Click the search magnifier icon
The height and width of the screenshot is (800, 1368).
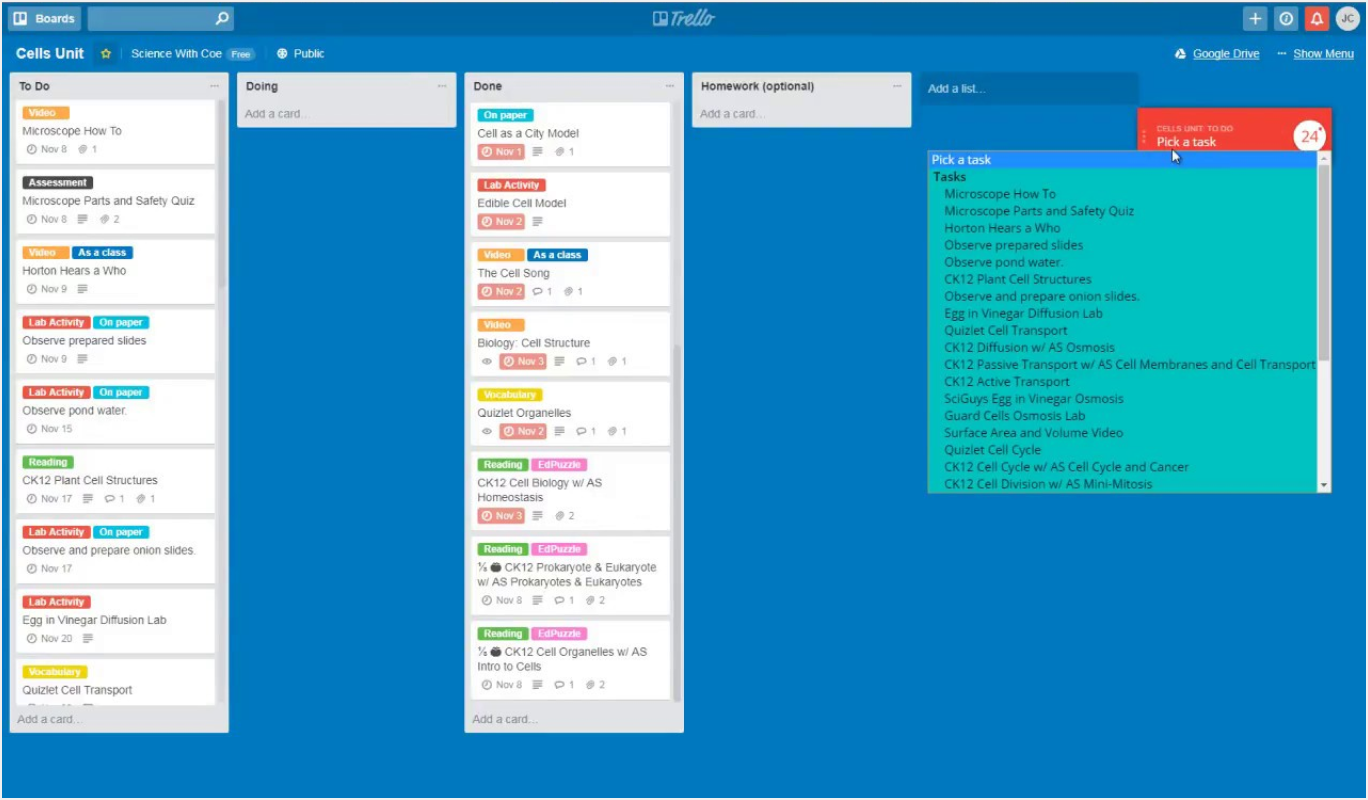click(x=222, y=18)
